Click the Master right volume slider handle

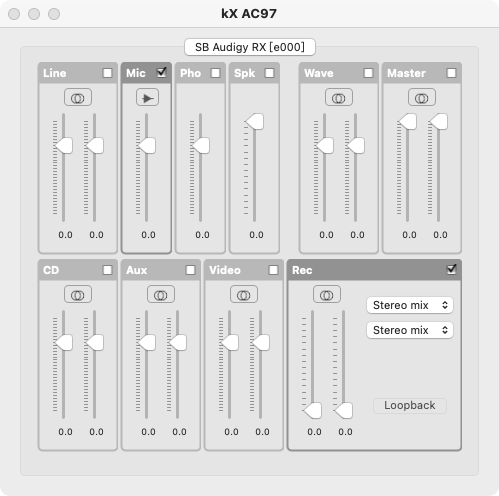(439, 121)
